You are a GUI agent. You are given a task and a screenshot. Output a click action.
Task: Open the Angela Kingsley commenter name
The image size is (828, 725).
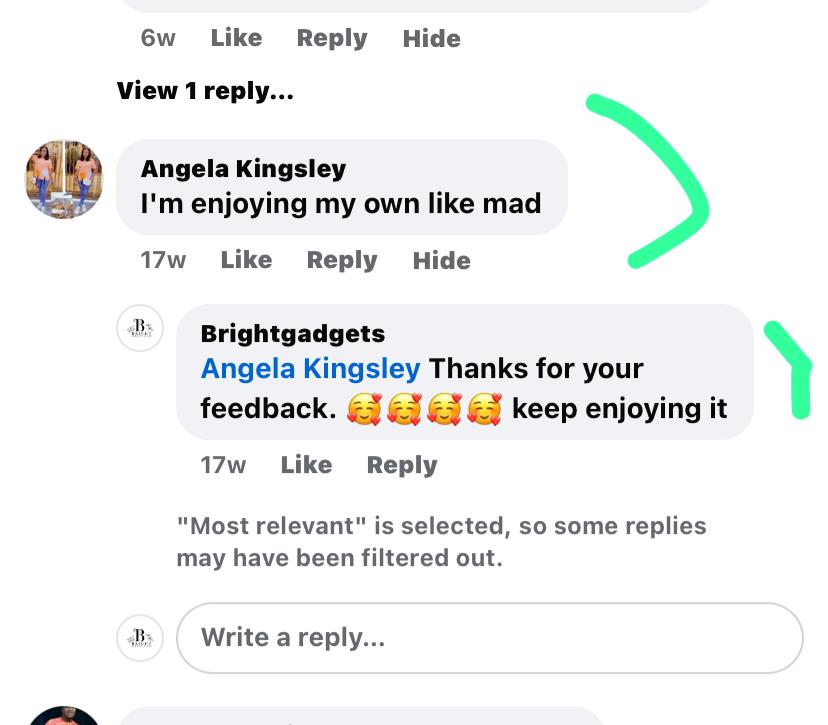click(243, 169)
